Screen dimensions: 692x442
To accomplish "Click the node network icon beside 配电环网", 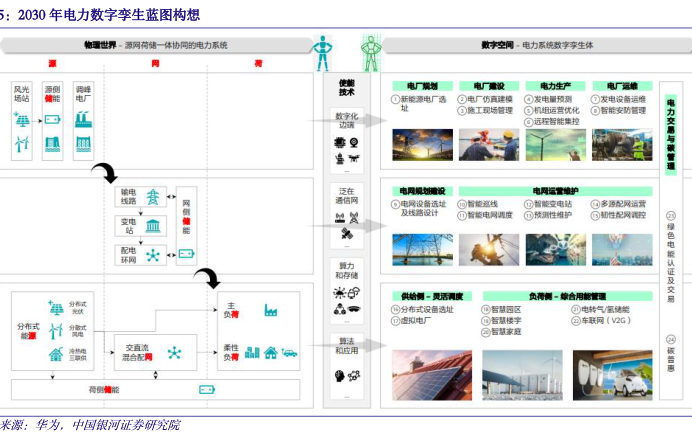I will (153, 255).
